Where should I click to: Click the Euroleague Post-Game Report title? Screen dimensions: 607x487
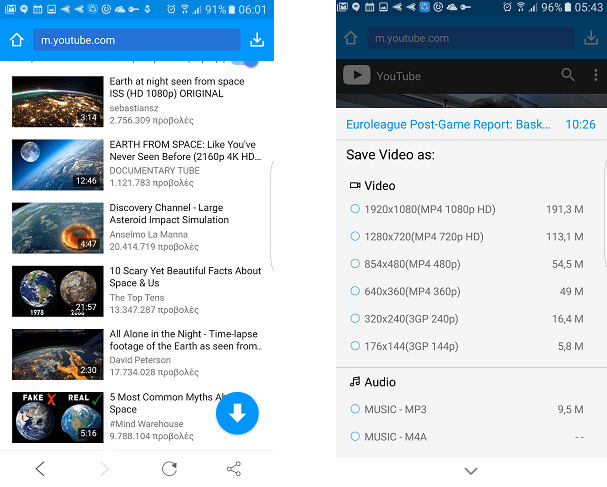pos(448,124)
